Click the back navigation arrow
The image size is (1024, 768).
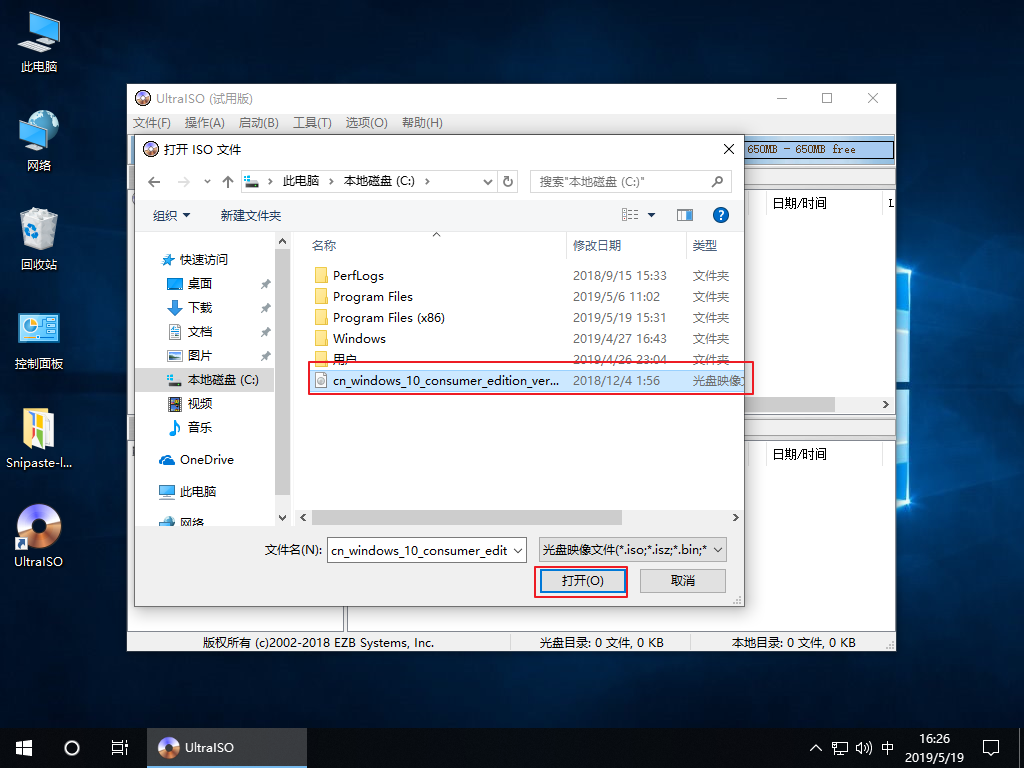point(153,181)
